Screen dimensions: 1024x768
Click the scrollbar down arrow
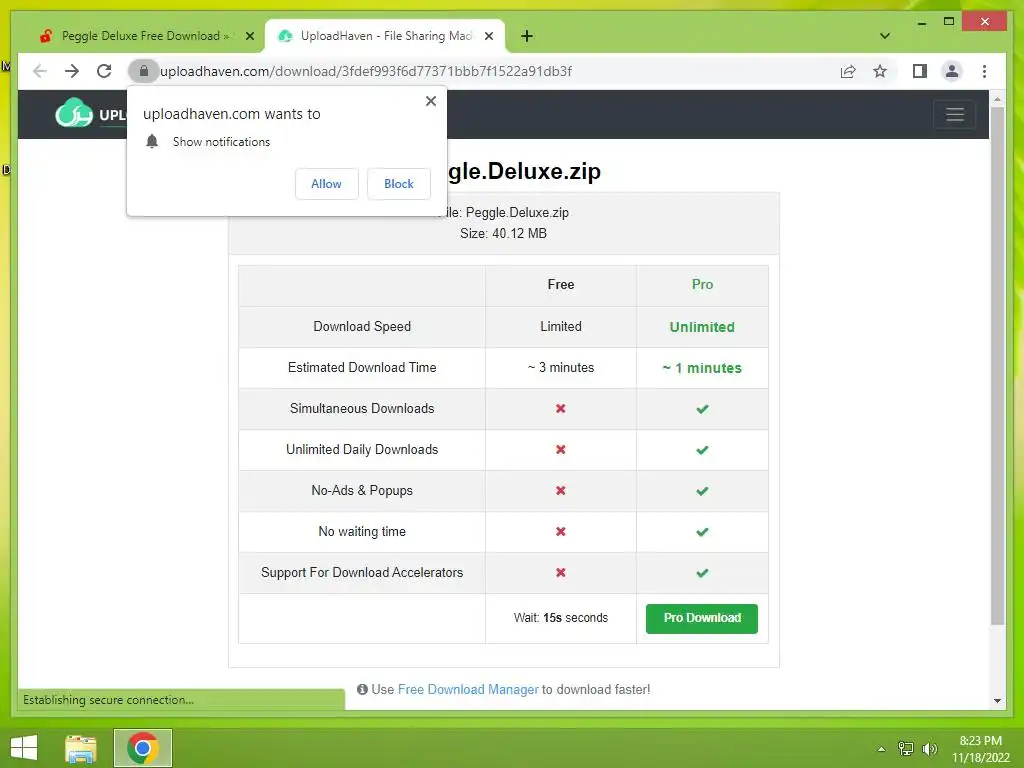pos(997,701)
